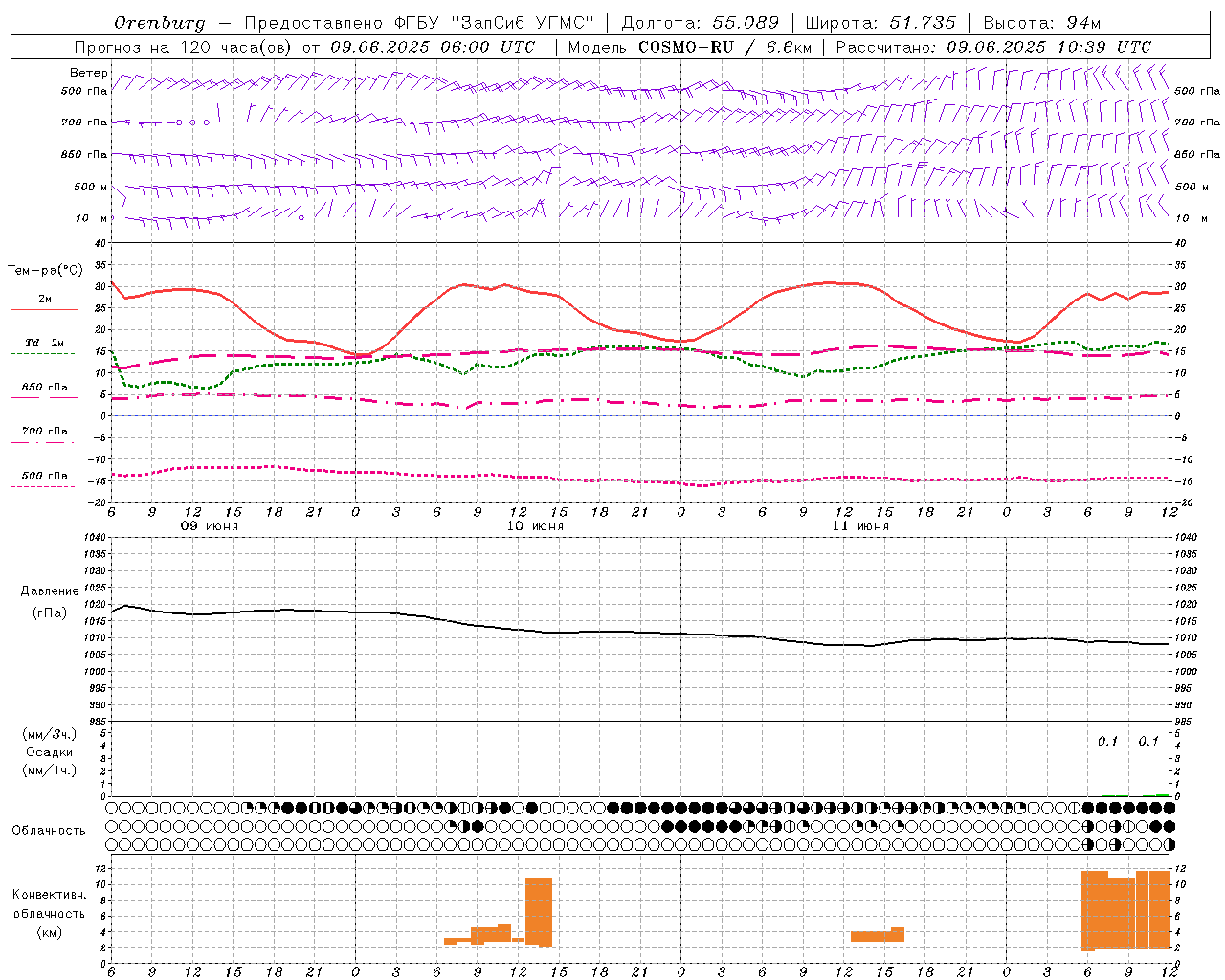The width and height of the screenshot is (1225, 980).
Task: Click the "Модель COSMO-RU / 6.6км" text
Action: pos(689,47)
